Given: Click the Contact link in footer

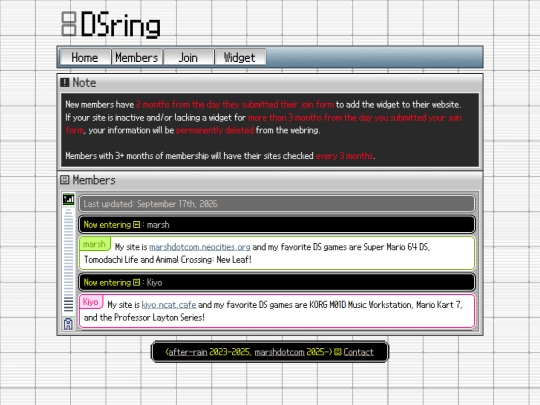Looking at the screenshot, I should click(x=358, y=352).
